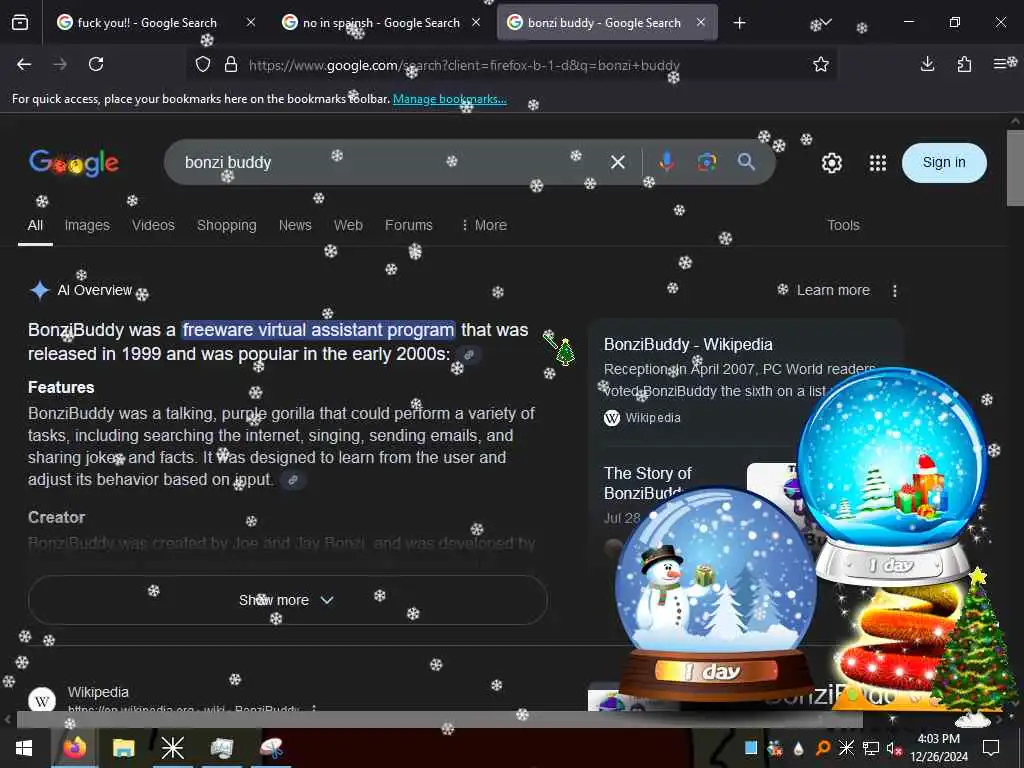Click the snowflake app taskbar icon
This screenshot has width=1024, height=768.
[173, 748]
